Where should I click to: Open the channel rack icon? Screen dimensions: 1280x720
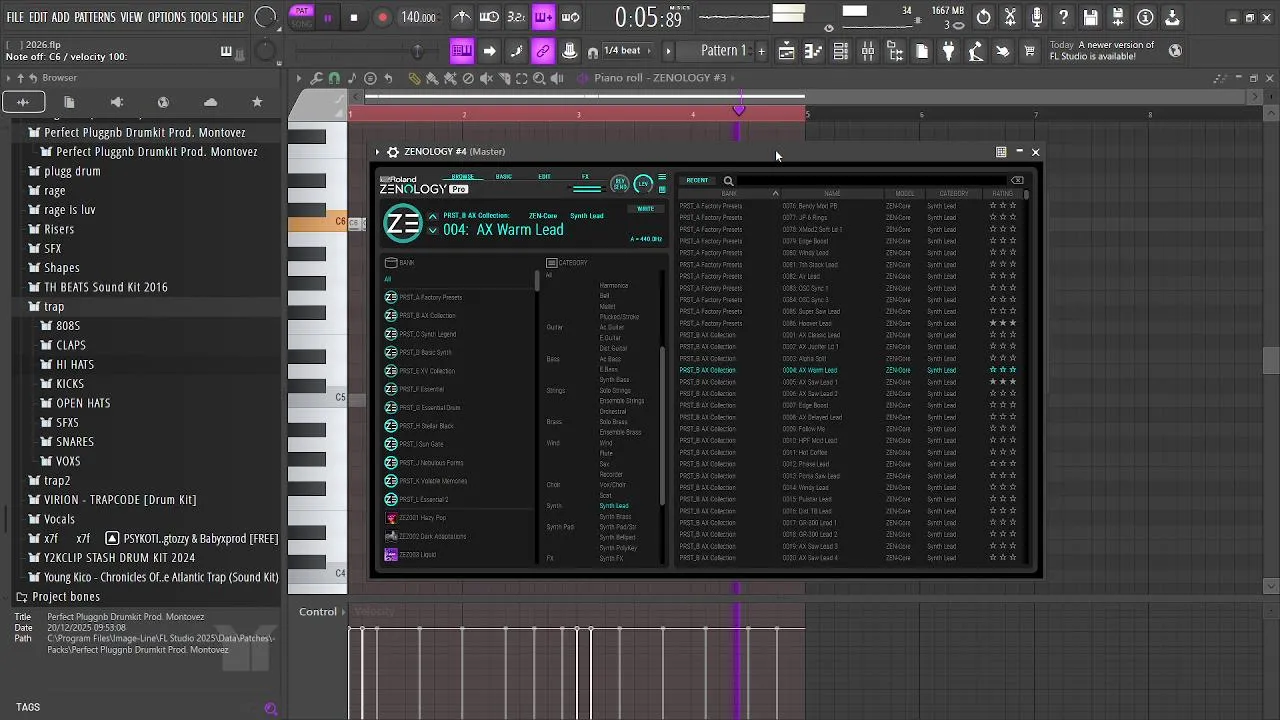point(840,50)
